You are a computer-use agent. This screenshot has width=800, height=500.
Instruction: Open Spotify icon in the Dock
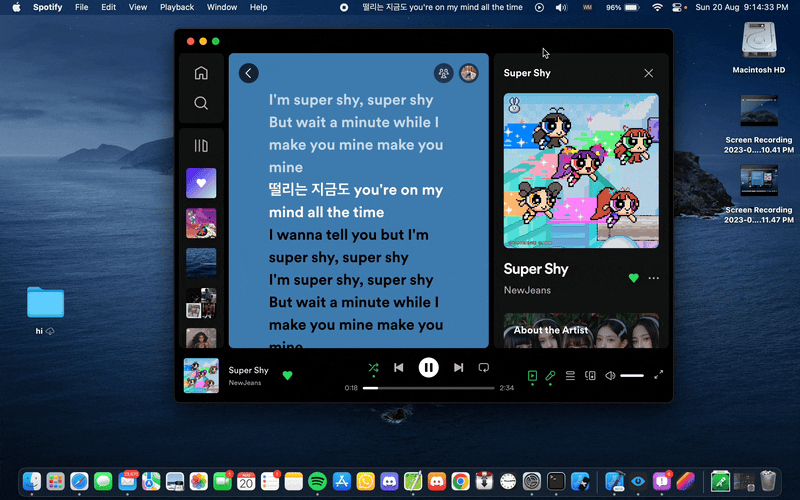(x=317, y=481)
